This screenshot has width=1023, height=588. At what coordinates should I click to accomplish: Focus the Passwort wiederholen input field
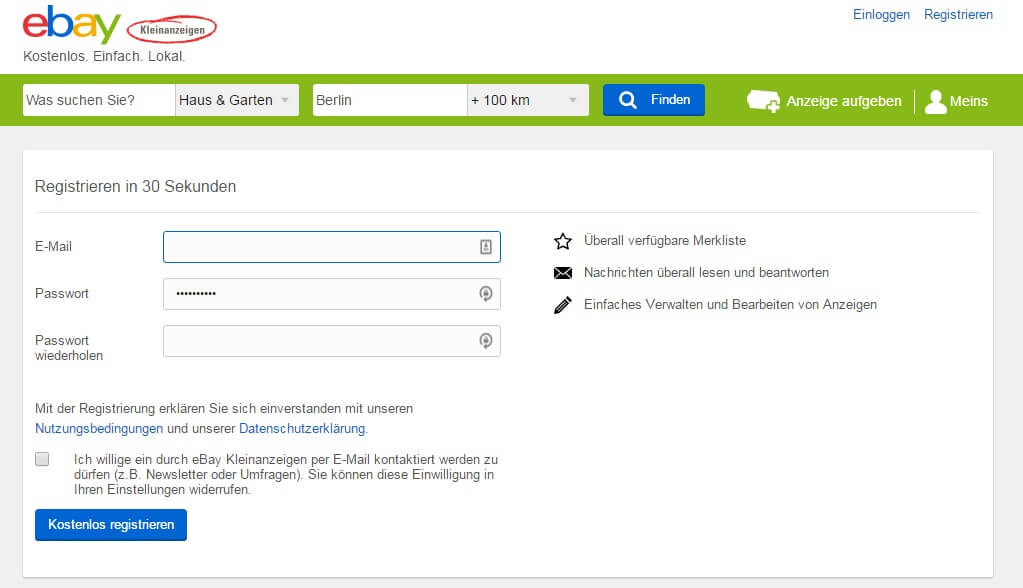pos(331,341)
